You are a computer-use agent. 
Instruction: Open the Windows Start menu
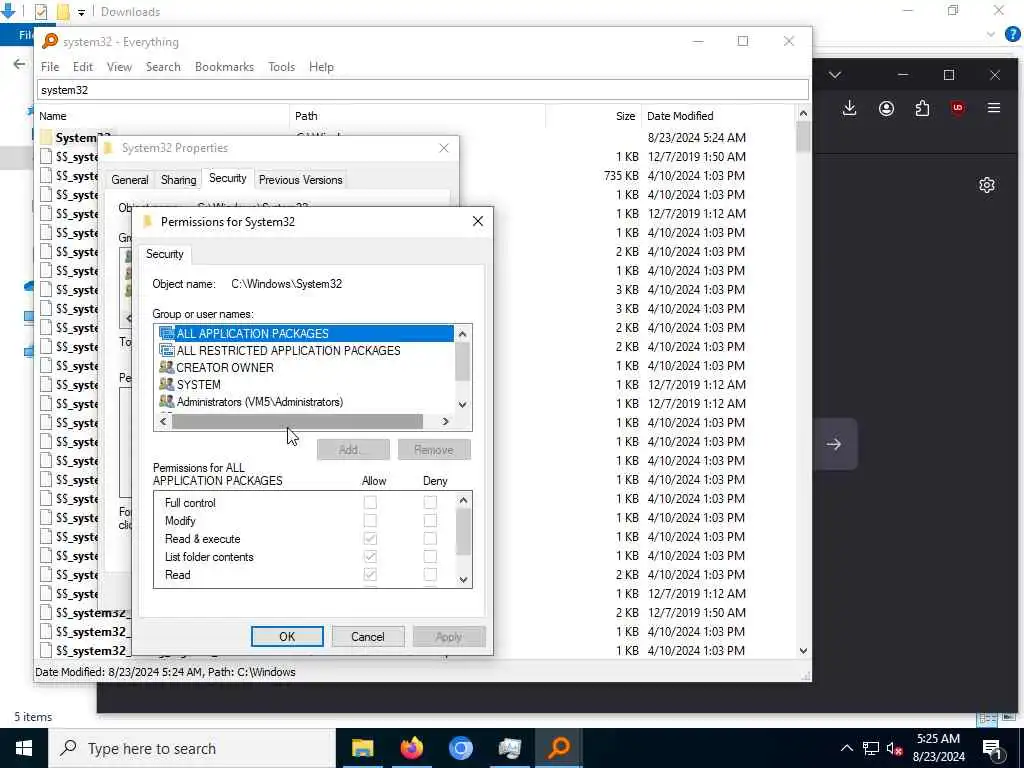pos(24,748)
